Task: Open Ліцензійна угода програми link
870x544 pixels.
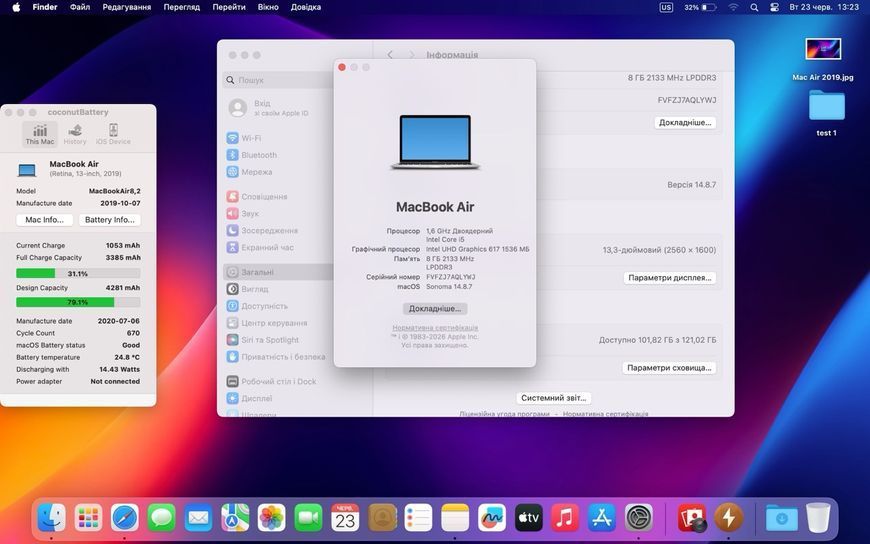Action: 504,414
